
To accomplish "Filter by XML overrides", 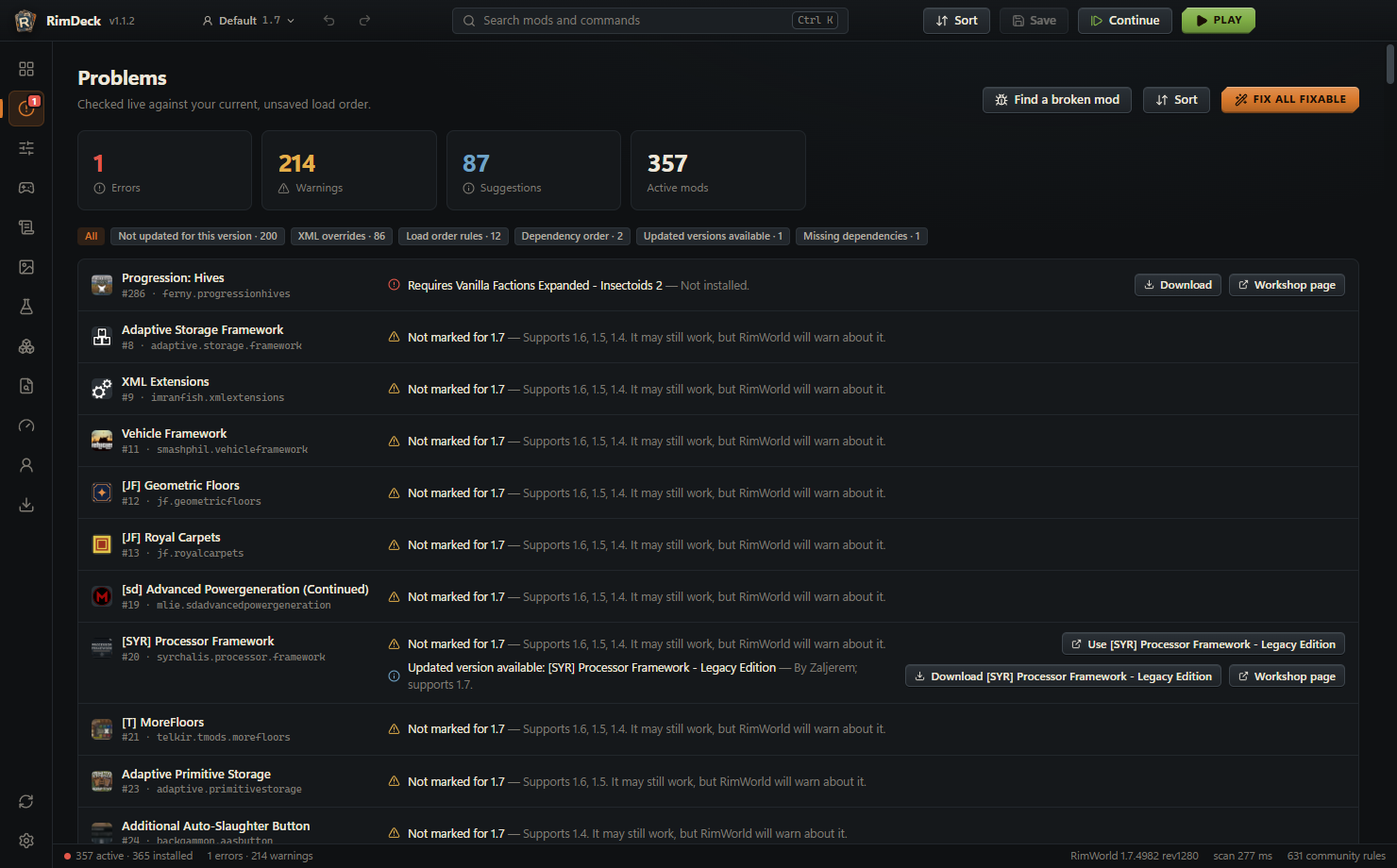I will (342, 236).
